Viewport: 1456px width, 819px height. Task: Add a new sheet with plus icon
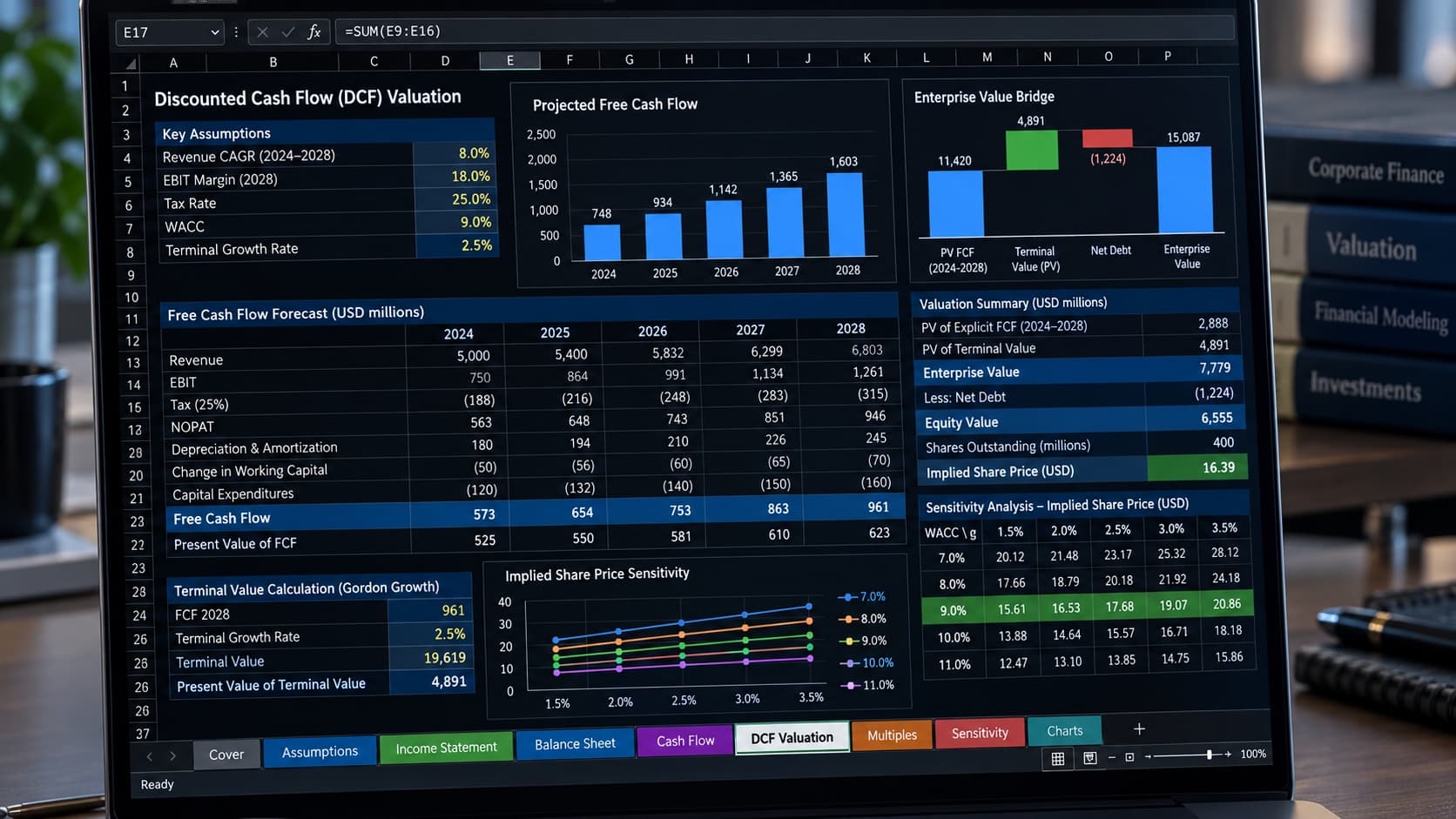tap(1139, 728)
